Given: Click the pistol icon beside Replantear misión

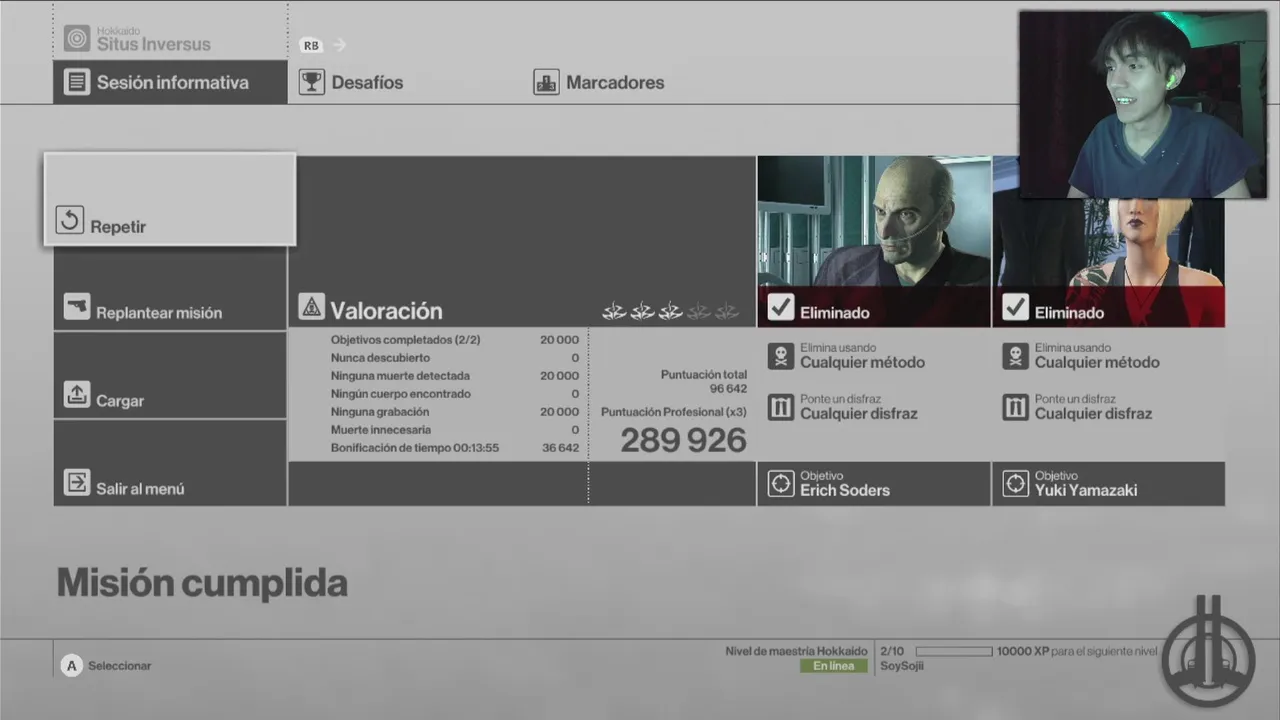Looking at the screenshot, I should point(77,306).
